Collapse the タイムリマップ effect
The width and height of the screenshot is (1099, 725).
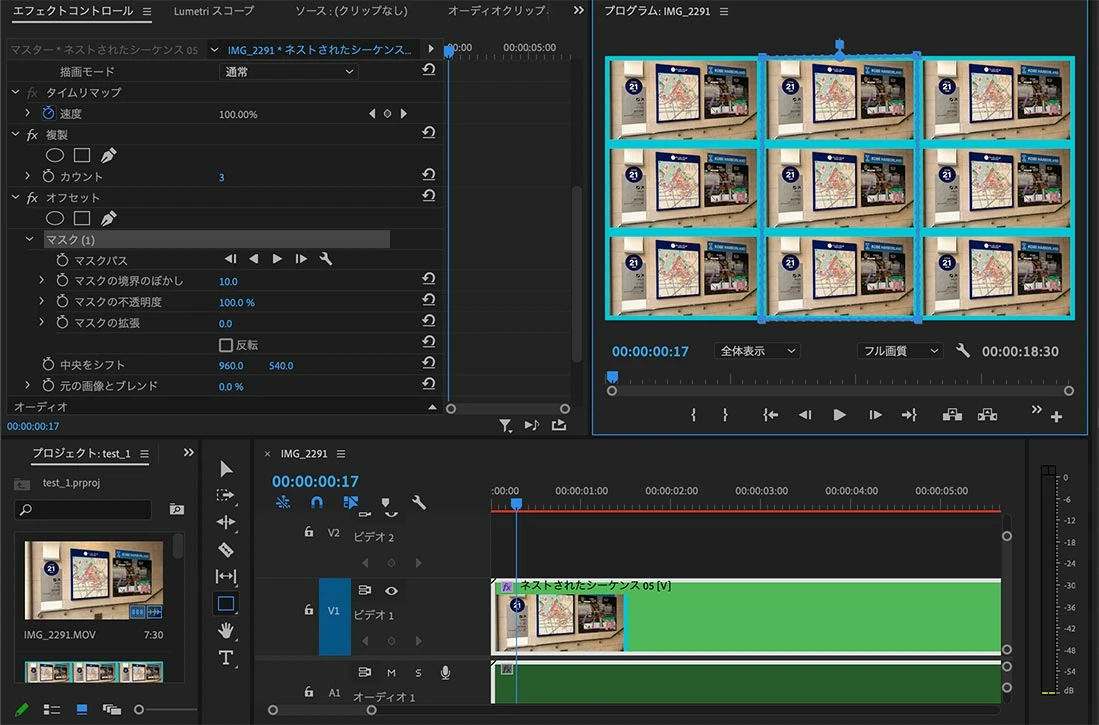[x=15, y=92]
